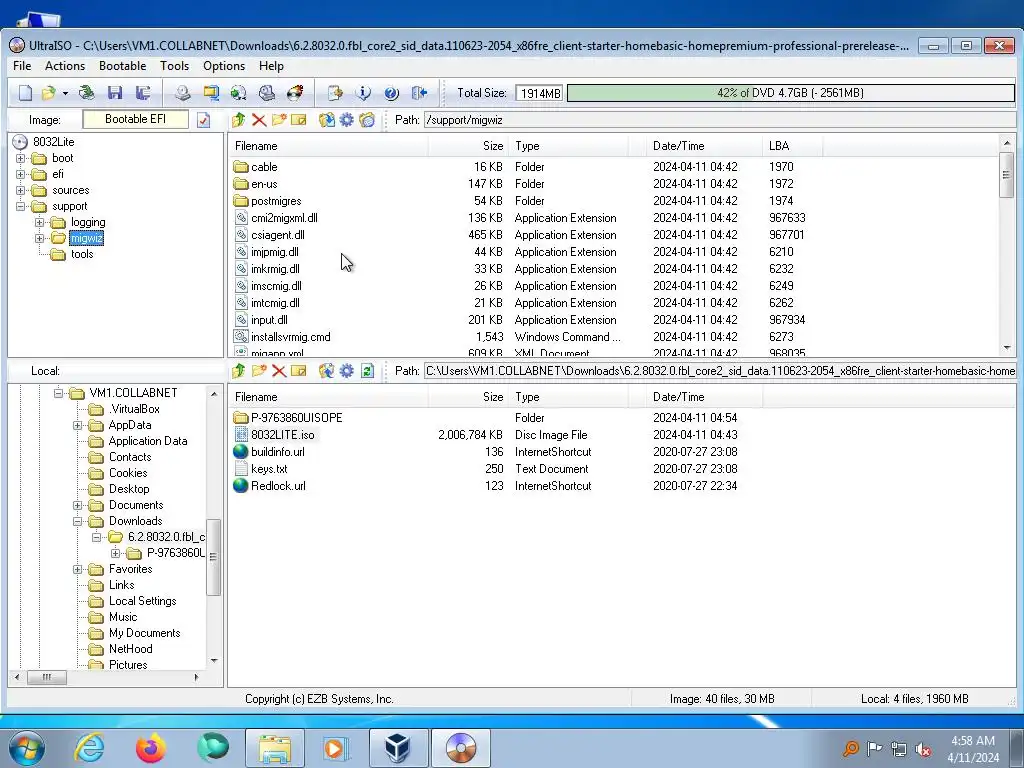Viewport: 1024px width, 768px height.
Task: Click the Save As toolbar icon
Action: tap(142, 93)
